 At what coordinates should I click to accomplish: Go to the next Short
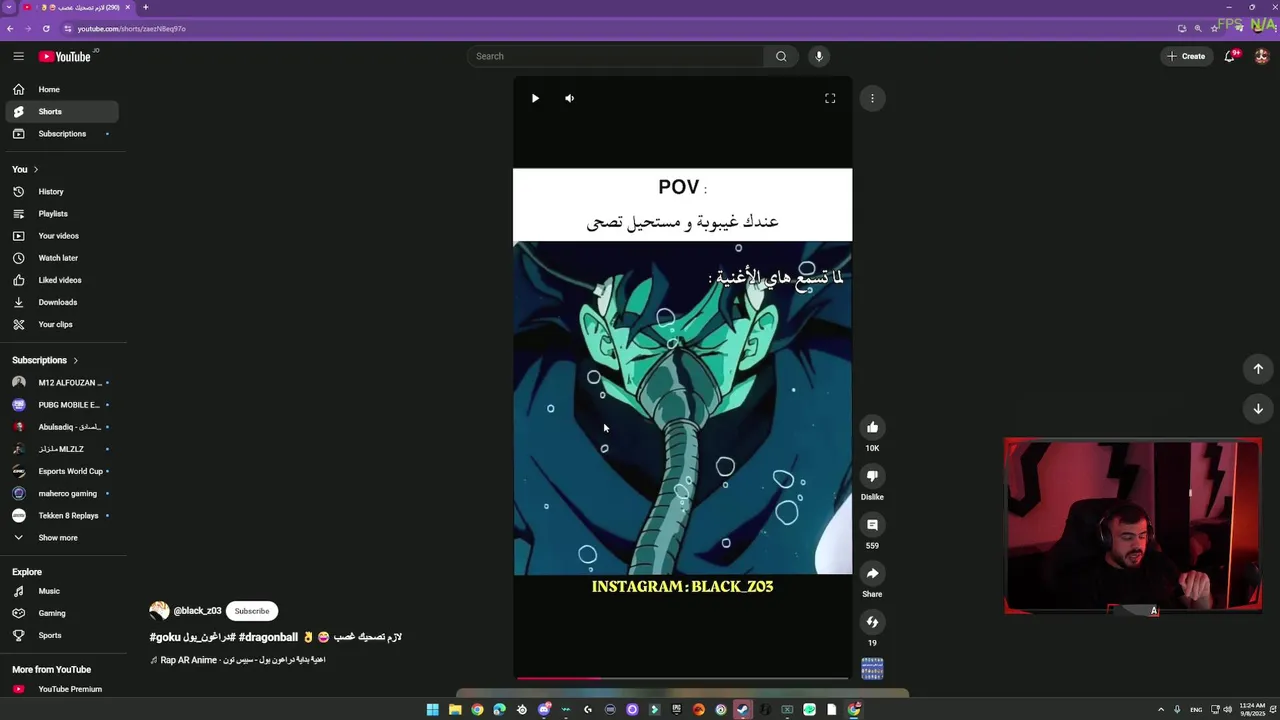tap(1258, 409)
